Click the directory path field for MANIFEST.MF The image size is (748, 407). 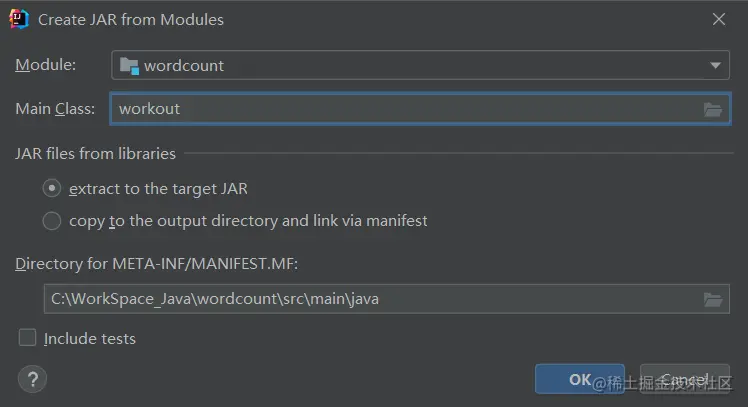(386, 299)
